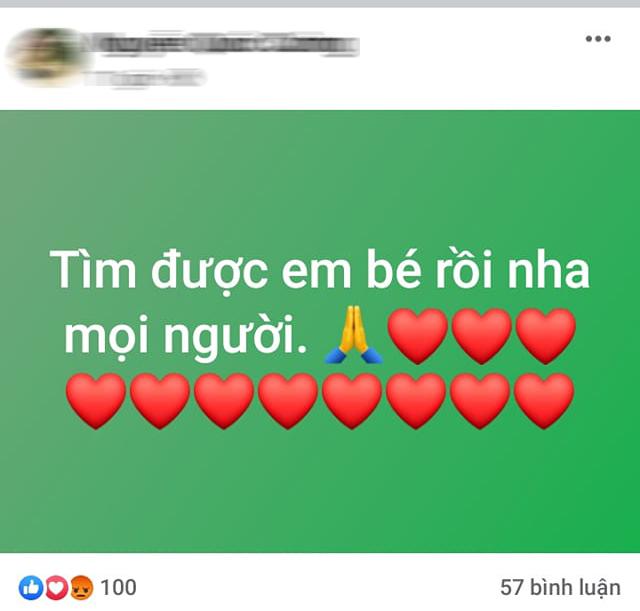Click the first heart in the bottom hearts row
The width and height of the screenshot is (640, 611).
point(96,401)
